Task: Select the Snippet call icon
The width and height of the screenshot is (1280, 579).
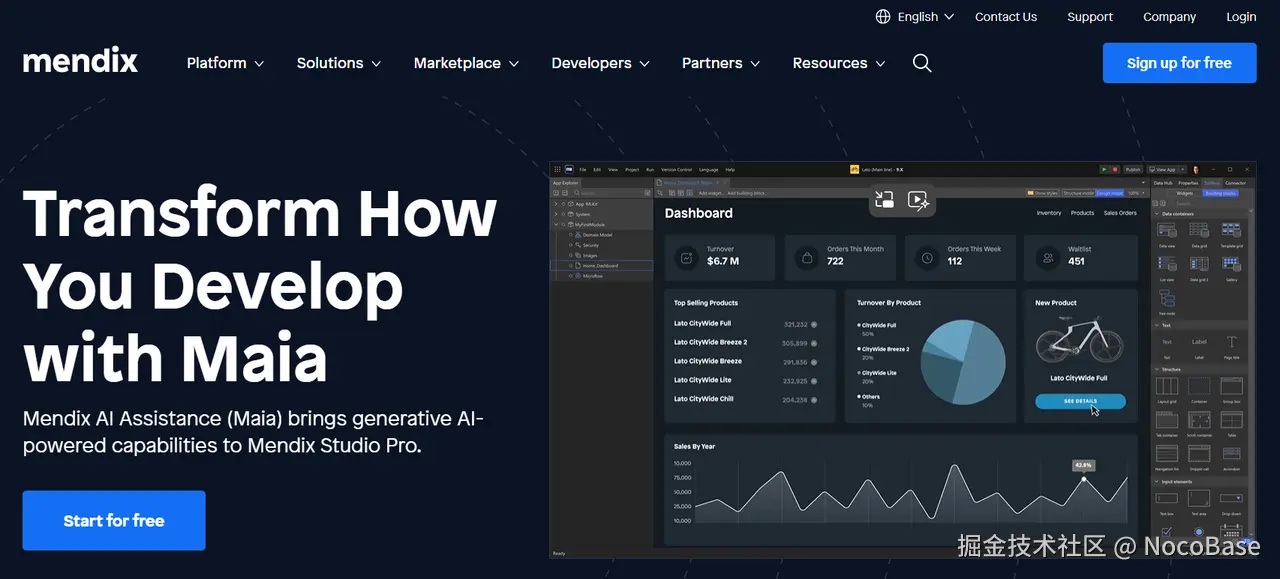Action: pyautogui.click(x=1199, y=453)
